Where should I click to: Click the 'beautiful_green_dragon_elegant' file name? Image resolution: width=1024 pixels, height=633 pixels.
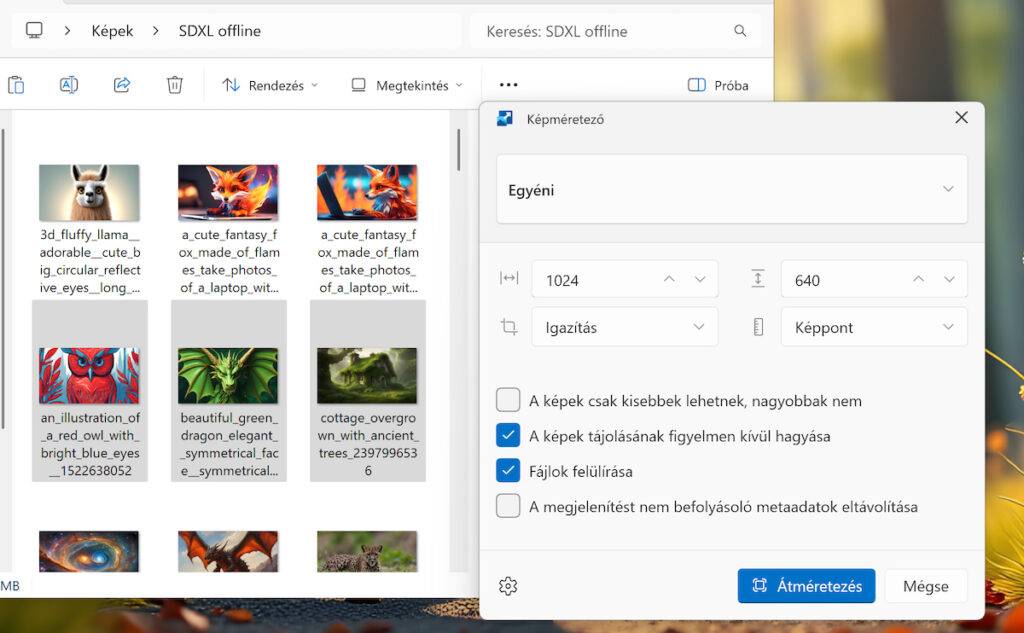click(229, 444)
